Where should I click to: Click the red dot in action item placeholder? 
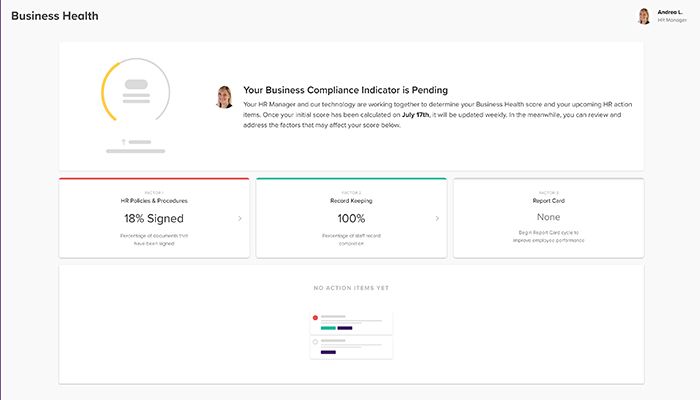click(315, 318)
